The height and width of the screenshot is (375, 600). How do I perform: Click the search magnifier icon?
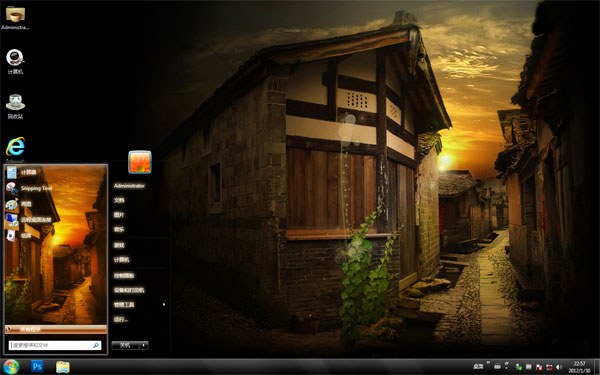[x=96, y=346]
